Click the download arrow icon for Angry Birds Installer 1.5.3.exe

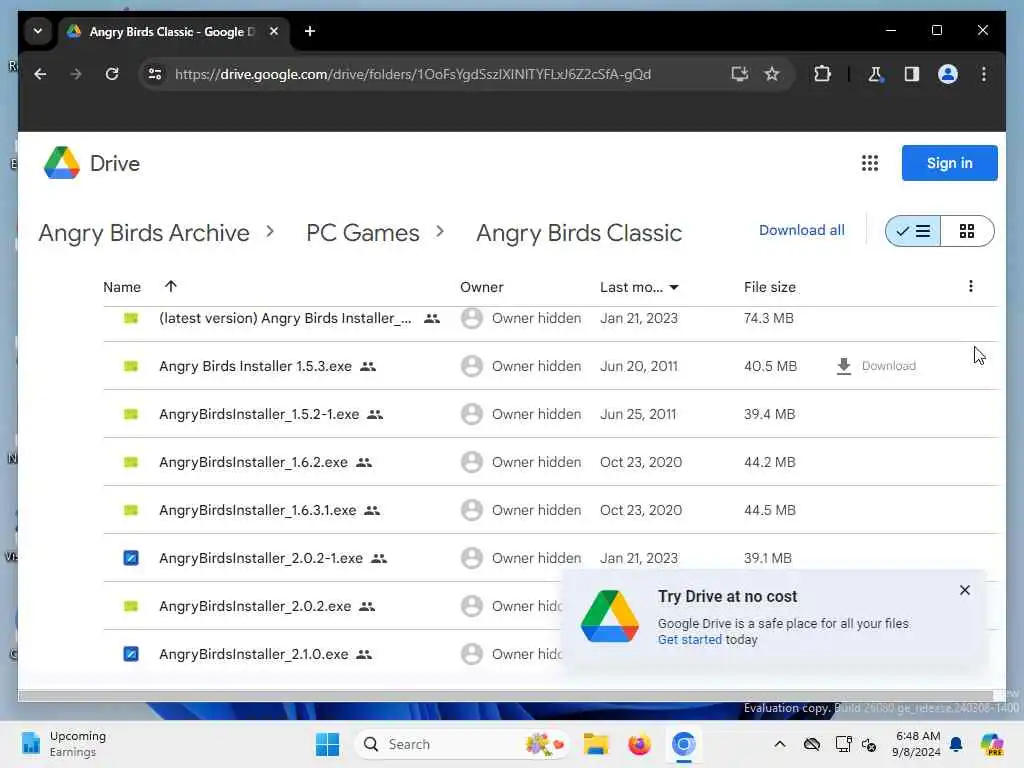844,366
